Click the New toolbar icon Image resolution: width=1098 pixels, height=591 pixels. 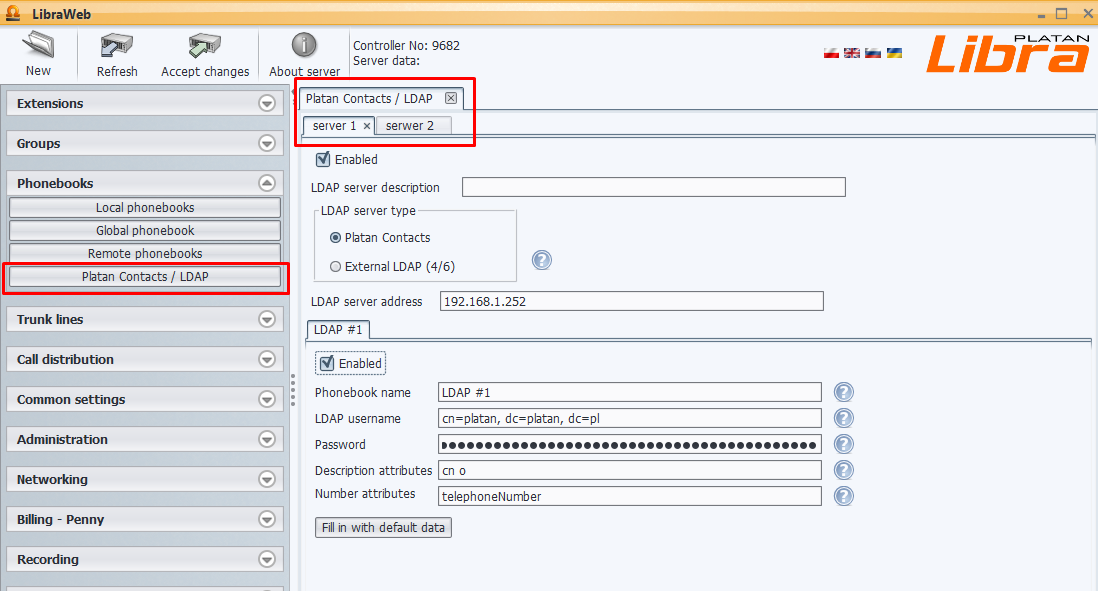39,46
